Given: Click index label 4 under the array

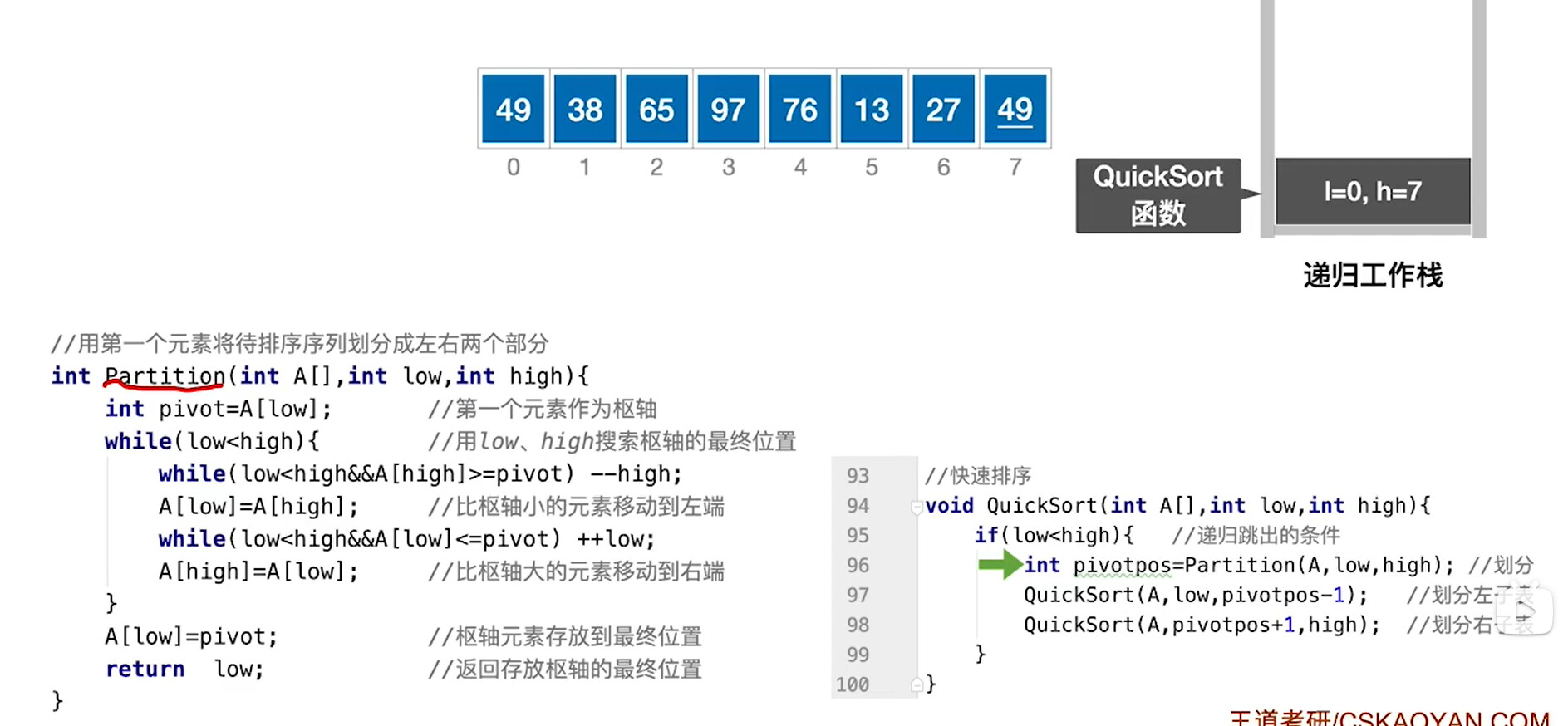Looking at the screenshot, I should click(800, 167).
